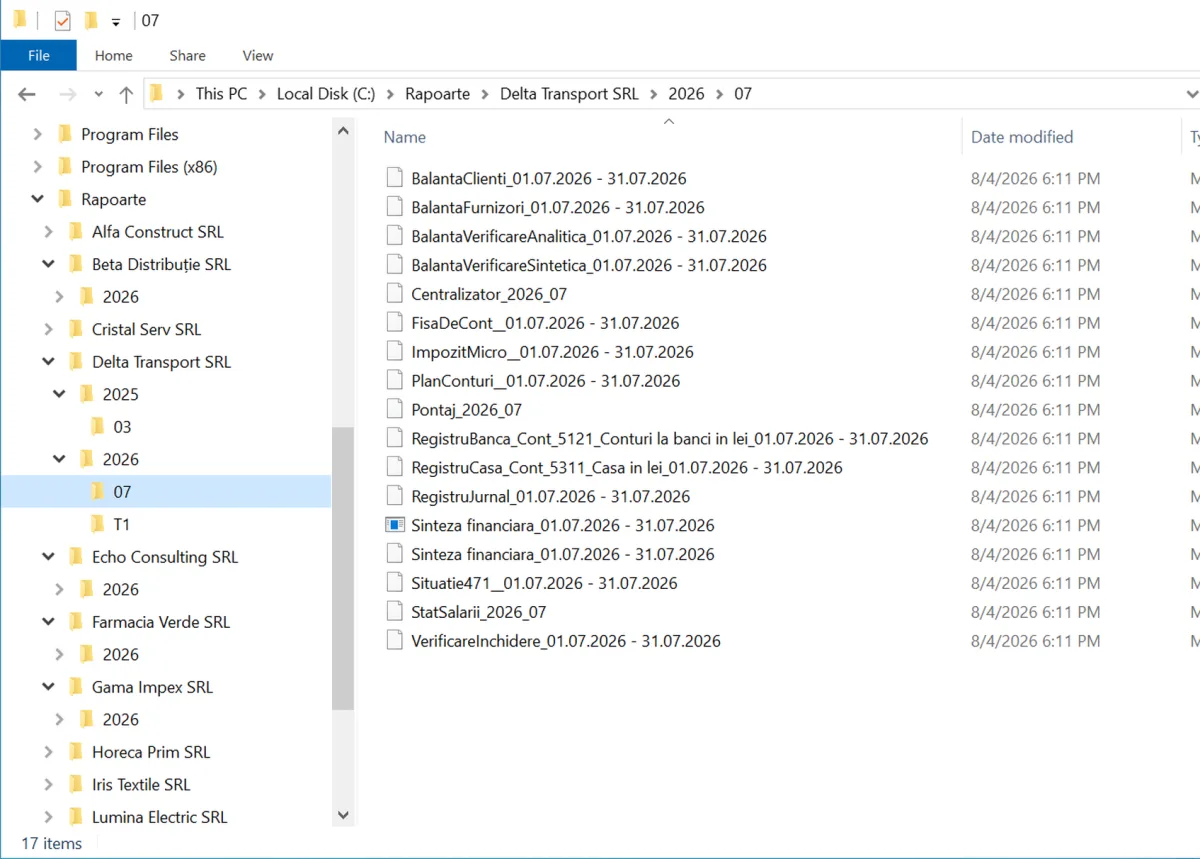This screenshot has height=859, width=1200.
Task: Click the Centralizator_2026_07 file icon
Action: pyautogui.click(x=394, y=294)
